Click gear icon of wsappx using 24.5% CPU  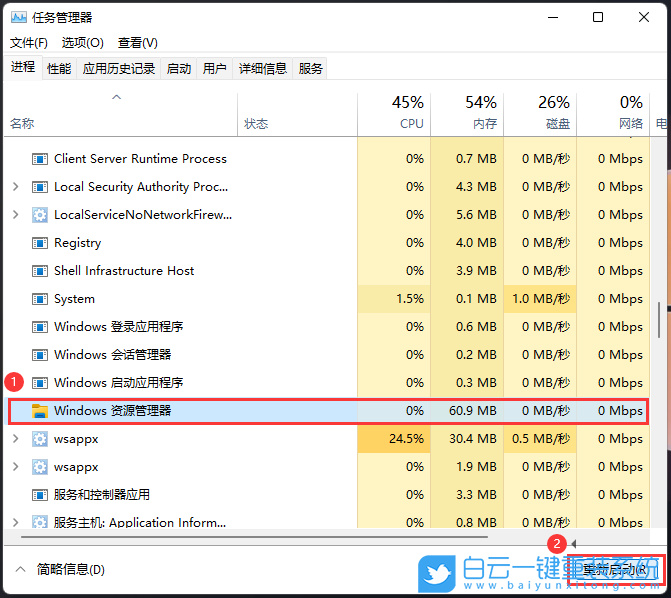pyautogui.click(x=40, y=439)
